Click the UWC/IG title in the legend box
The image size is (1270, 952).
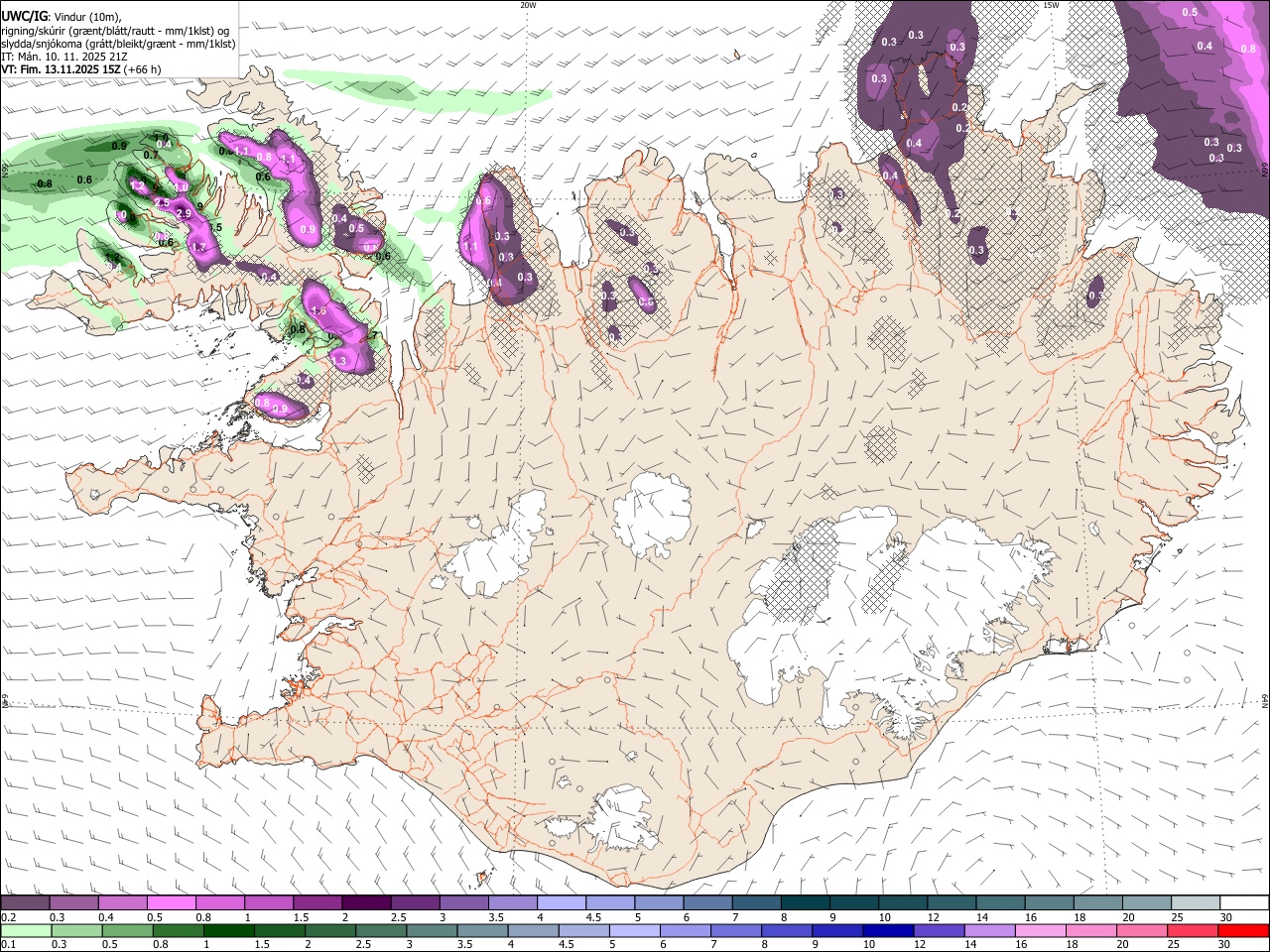24,17
